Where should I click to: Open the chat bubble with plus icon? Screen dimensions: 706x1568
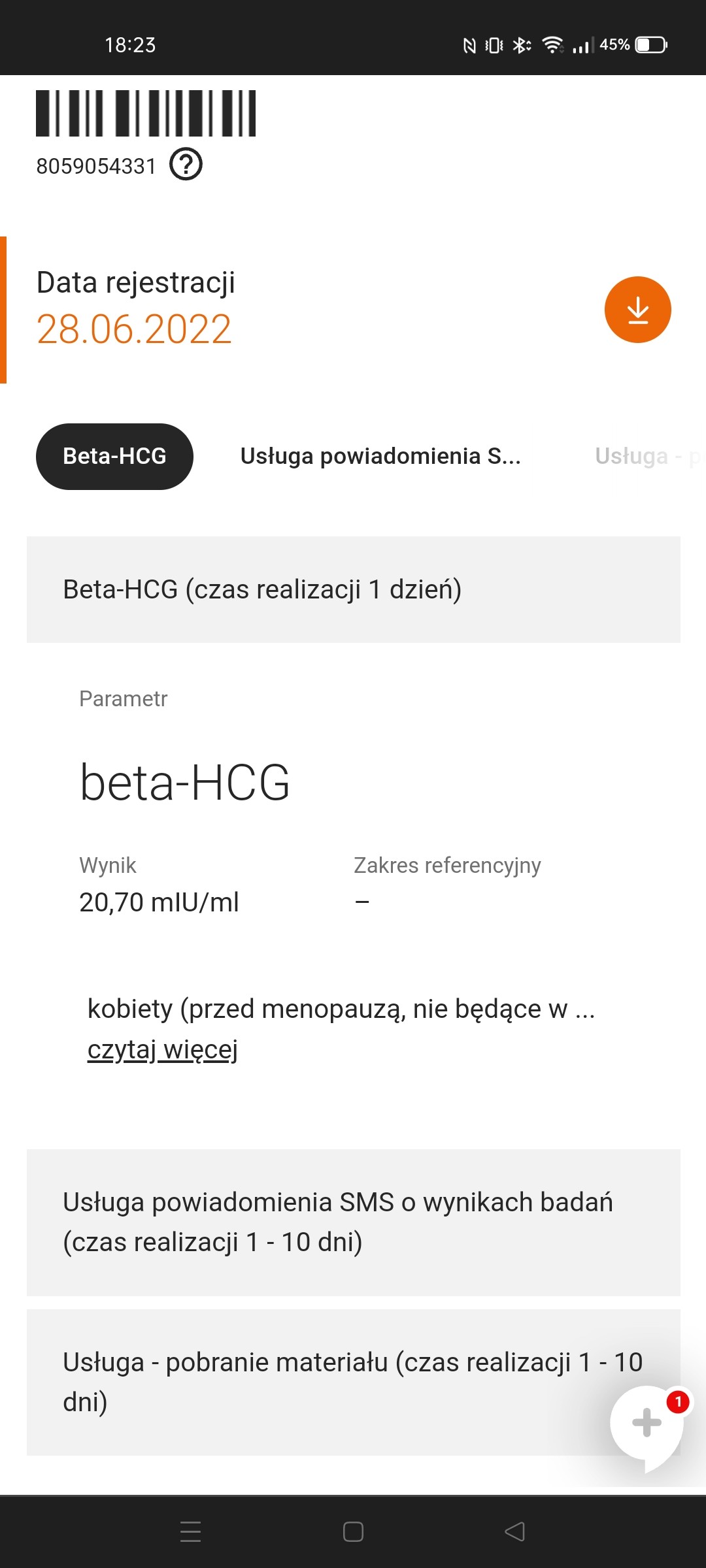pyautogui.click(x=647, y=1423)
